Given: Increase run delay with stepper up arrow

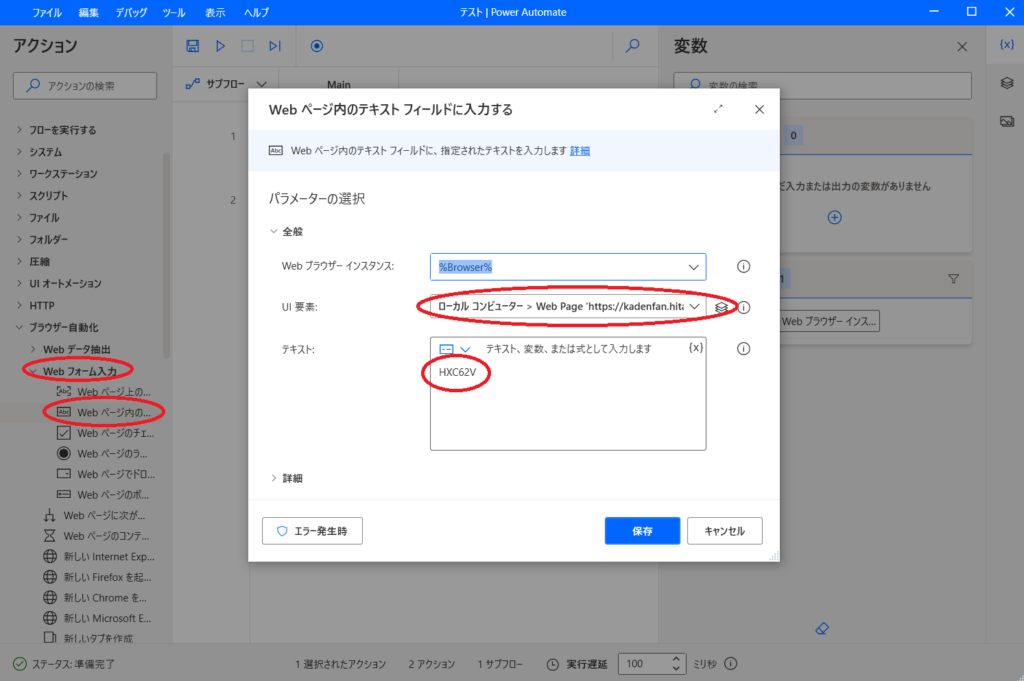Looking at the screenshot, I should (677, 658).
